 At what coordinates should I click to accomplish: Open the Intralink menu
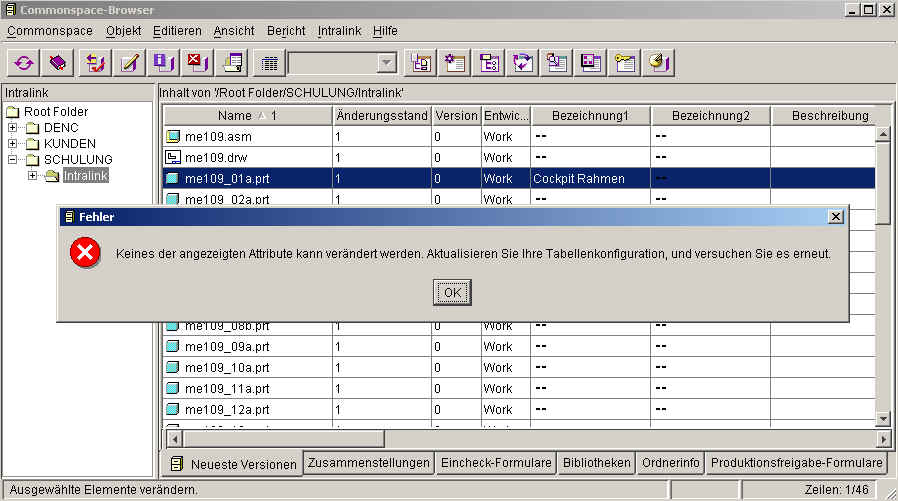click(339, 31)
